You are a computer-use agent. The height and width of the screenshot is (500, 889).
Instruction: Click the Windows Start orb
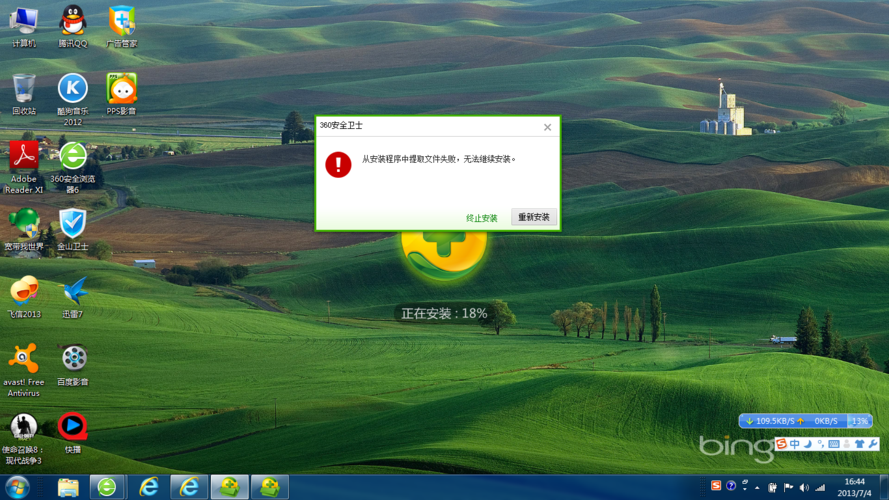(18, 487)
